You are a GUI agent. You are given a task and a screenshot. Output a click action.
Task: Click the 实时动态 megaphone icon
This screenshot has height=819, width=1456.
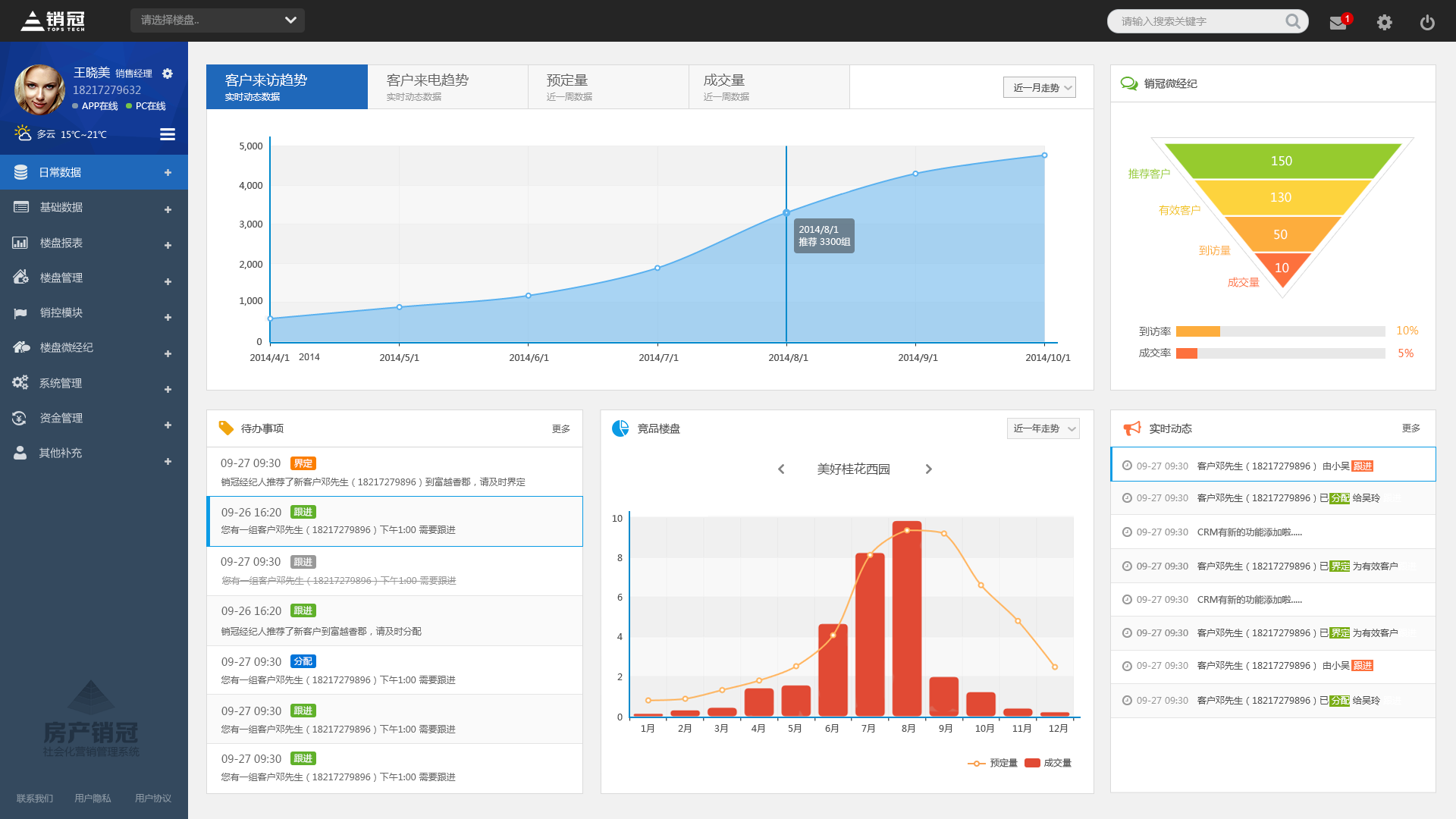(1132, 428)
